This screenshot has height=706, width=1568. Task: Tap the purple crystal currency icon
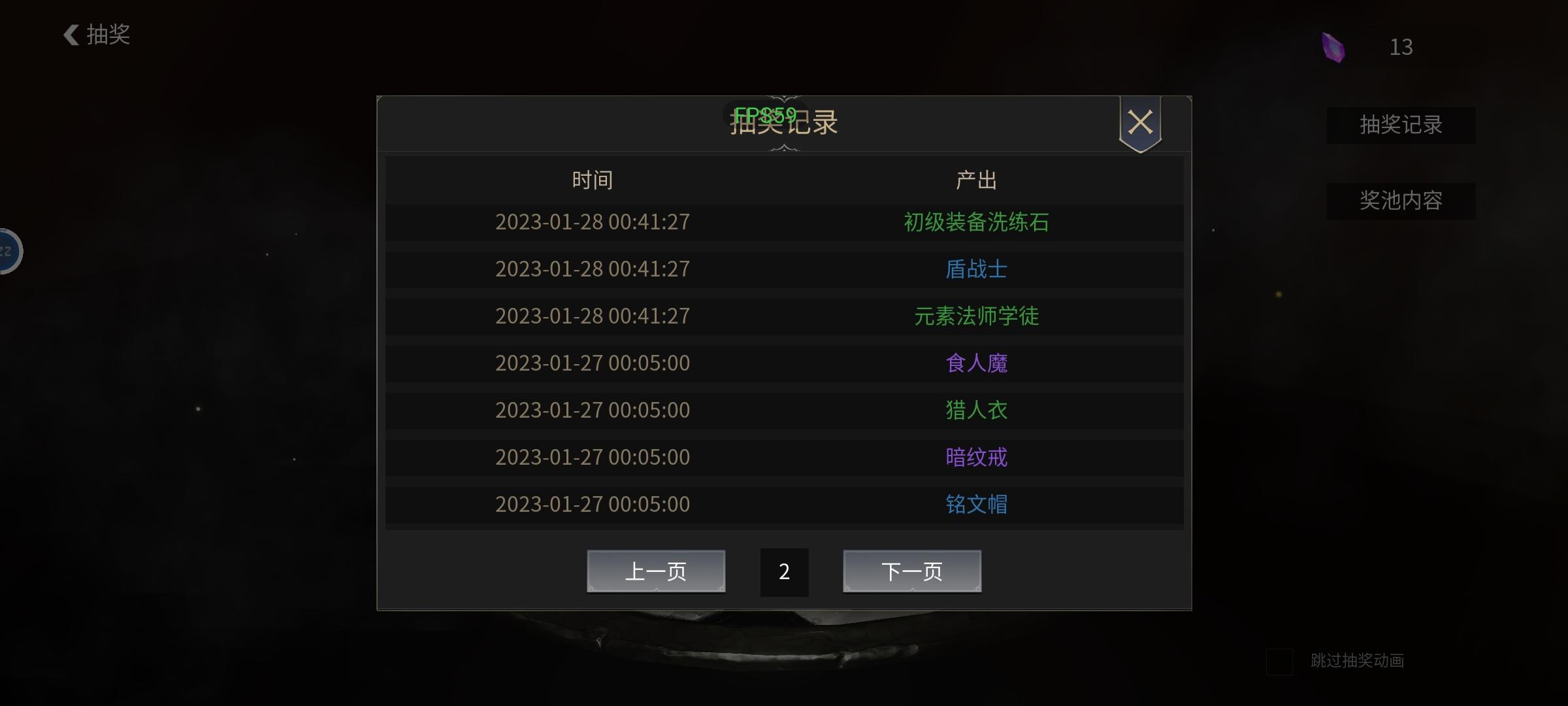coord(1333,47)
